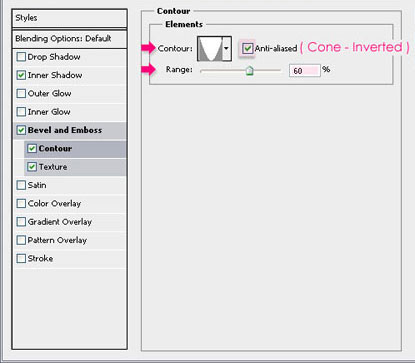Click the Range percentage input field
Viewport: 415px width, 363px height.
pos(305,70)
